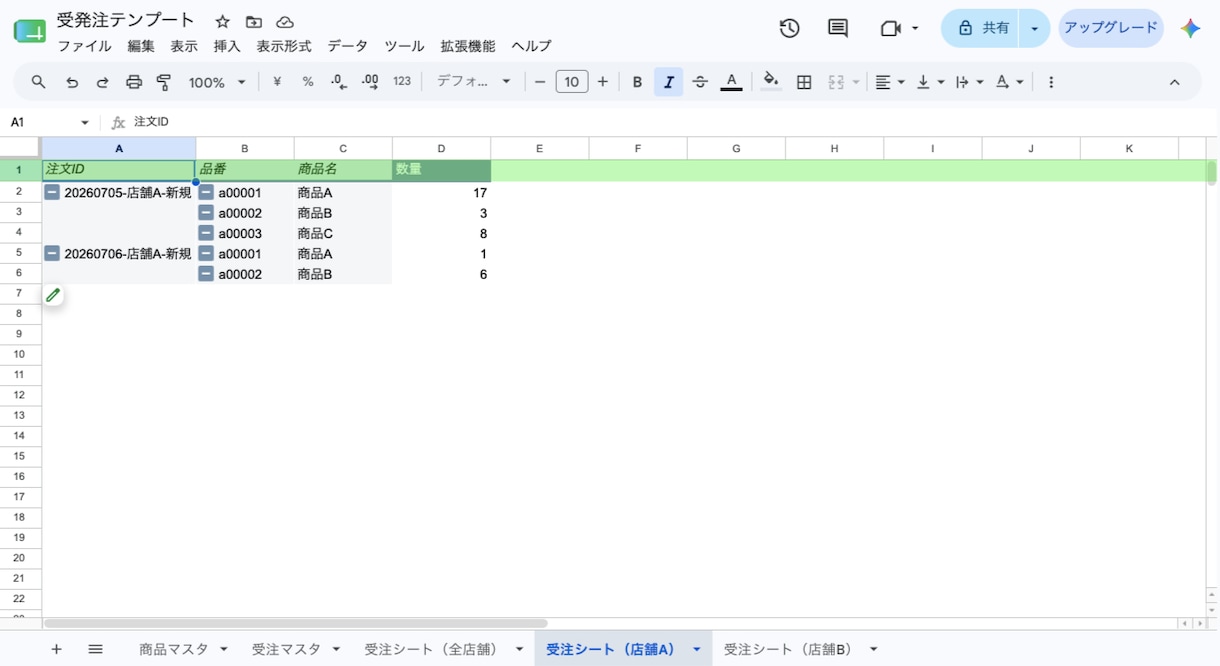Open text wrapping dropdown
This screenshot has height=666, width=1220.
click(969, 82)
